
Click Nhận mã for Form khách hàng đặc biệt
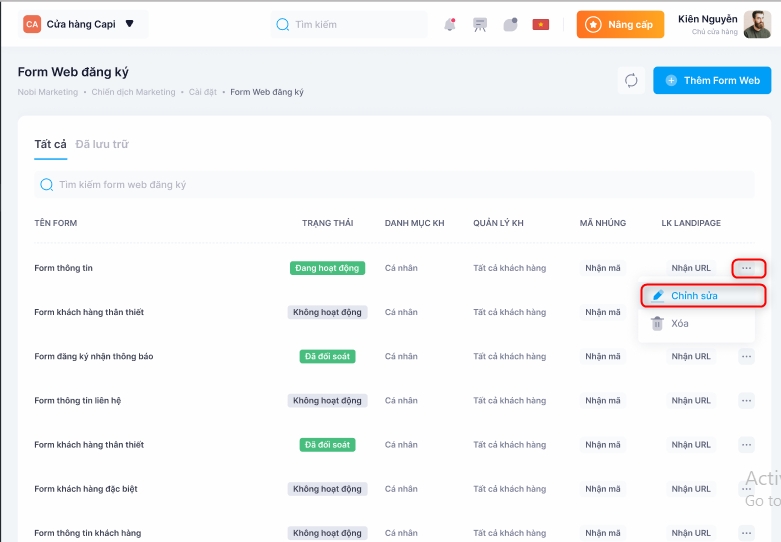pos(603,489)
